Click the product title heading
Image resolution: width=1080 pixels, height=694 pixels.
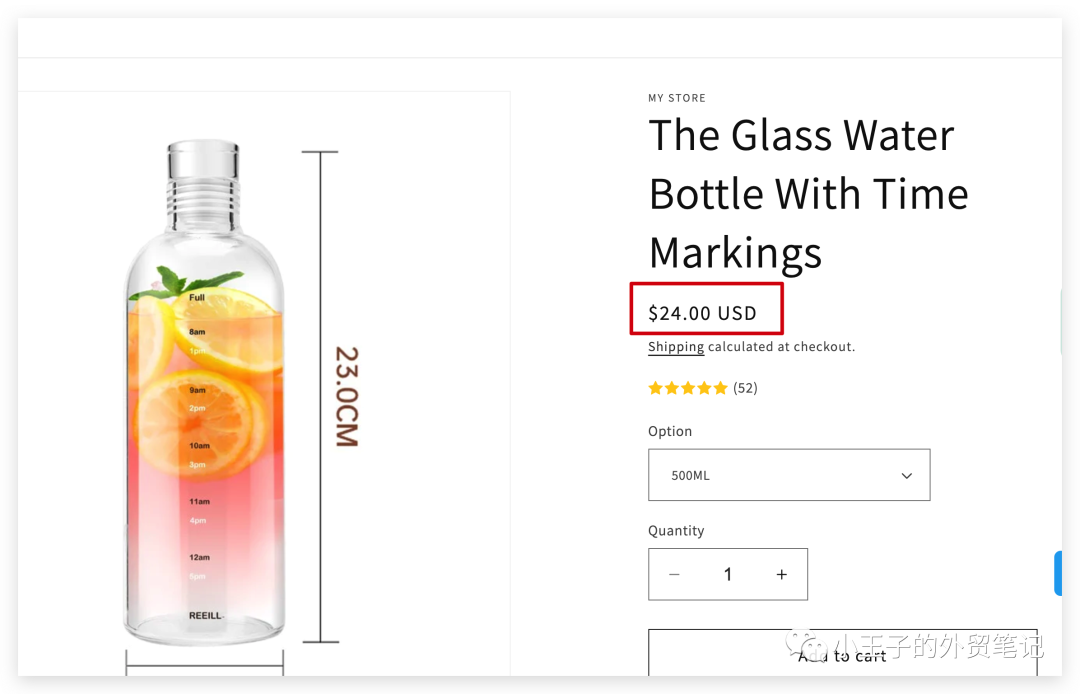(x=808, y=194)
